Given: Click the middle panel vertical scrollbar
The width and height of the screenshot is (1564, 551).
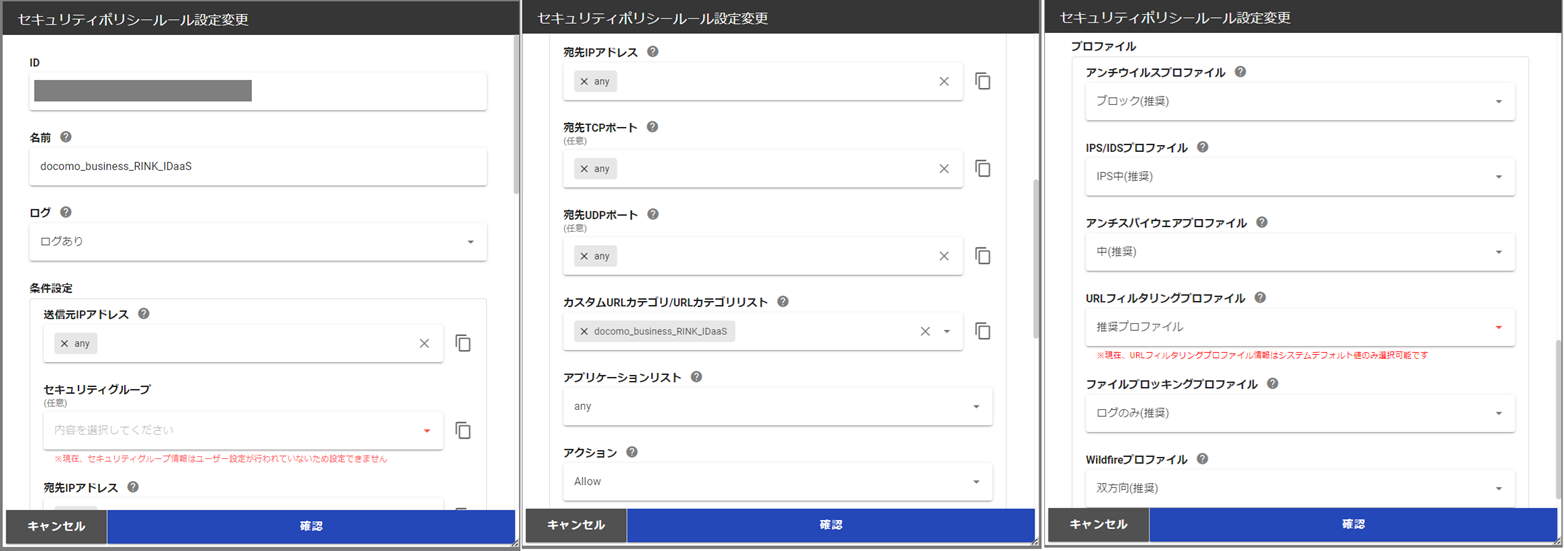Looking at the screenshot, I should pos(1037,258).
